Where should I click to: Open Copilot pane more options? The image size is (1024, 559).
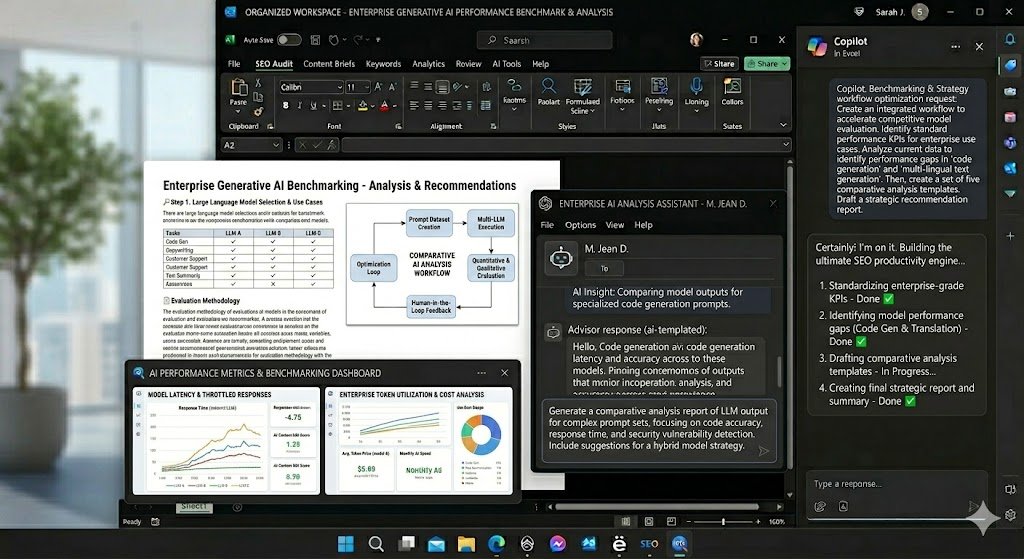coord(955,46)
